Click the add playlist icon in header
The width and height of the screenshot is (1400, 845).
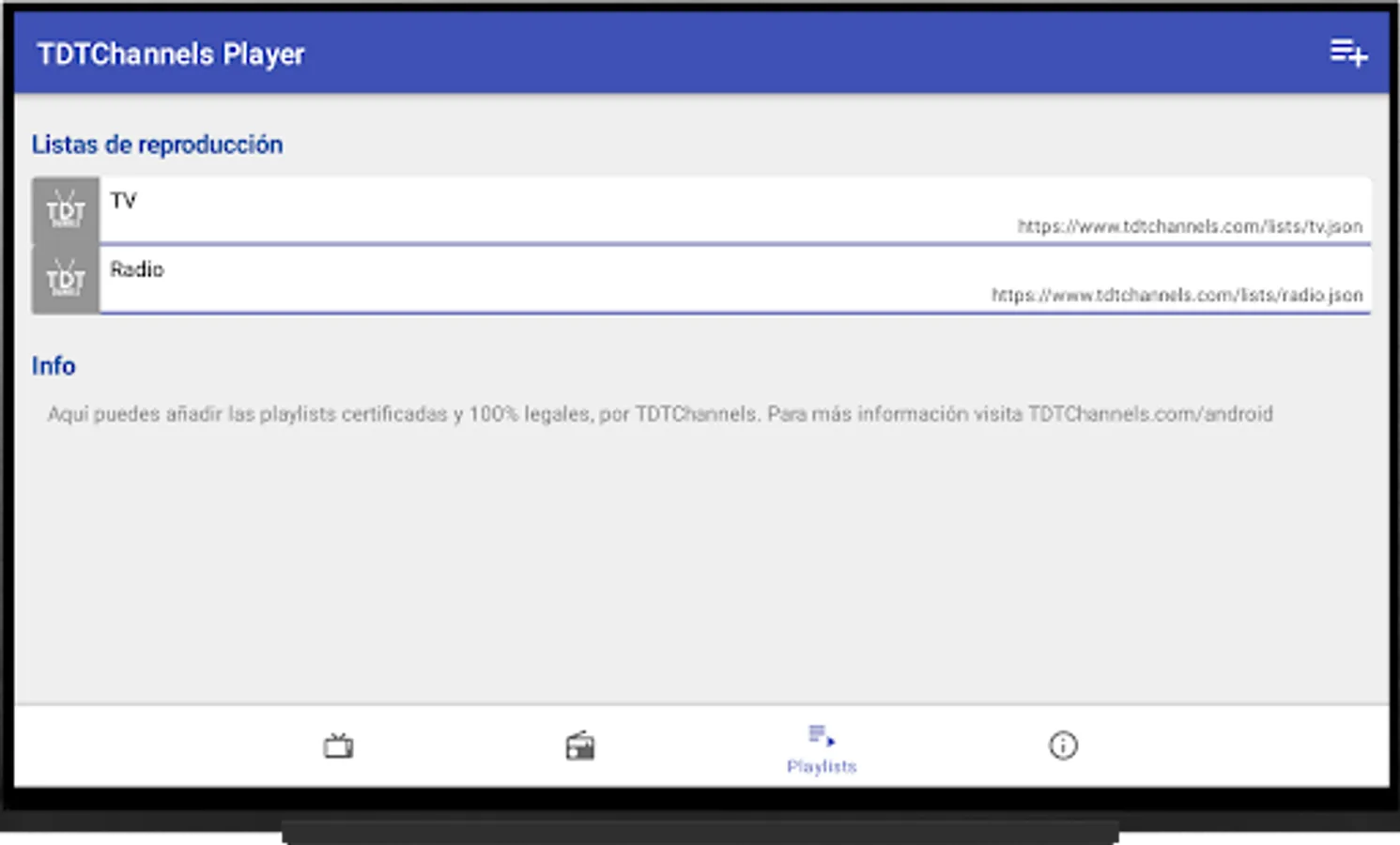(x=1348, y=53)
